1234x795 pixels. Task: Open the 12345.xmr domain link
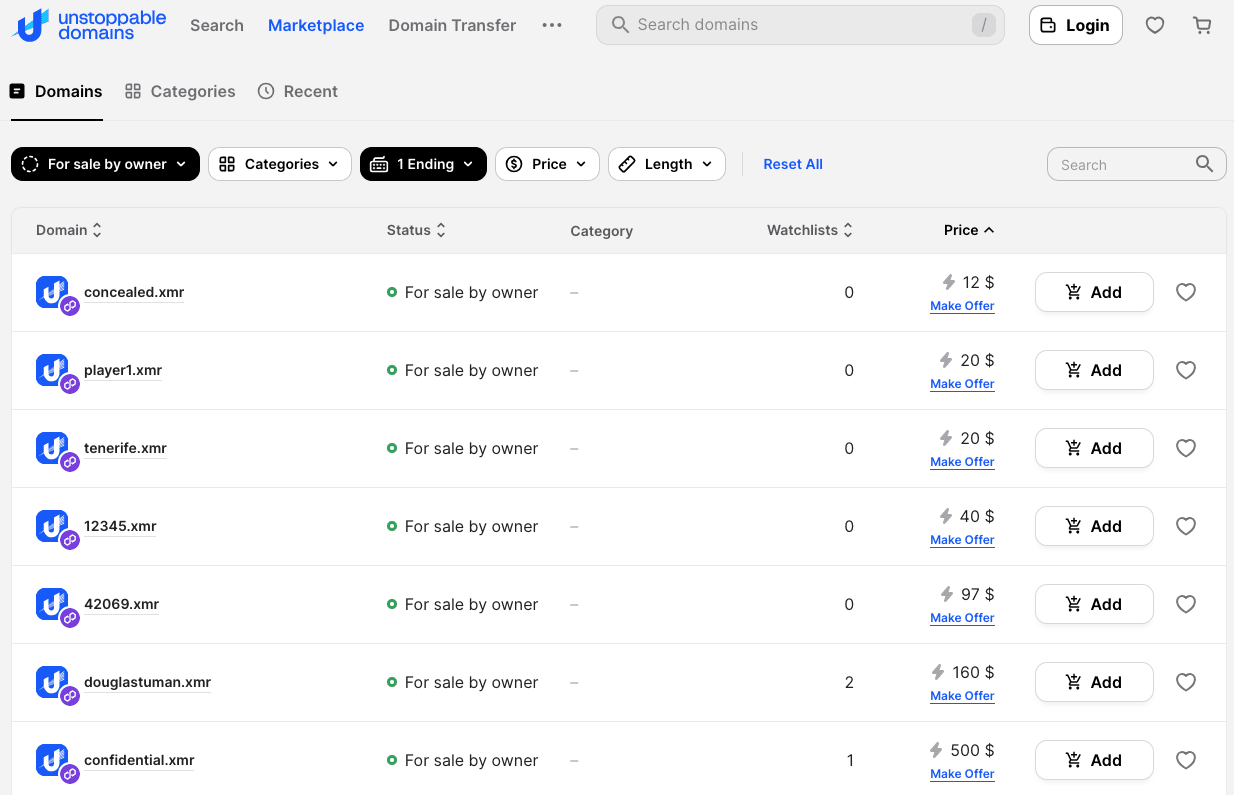point(120,526)
